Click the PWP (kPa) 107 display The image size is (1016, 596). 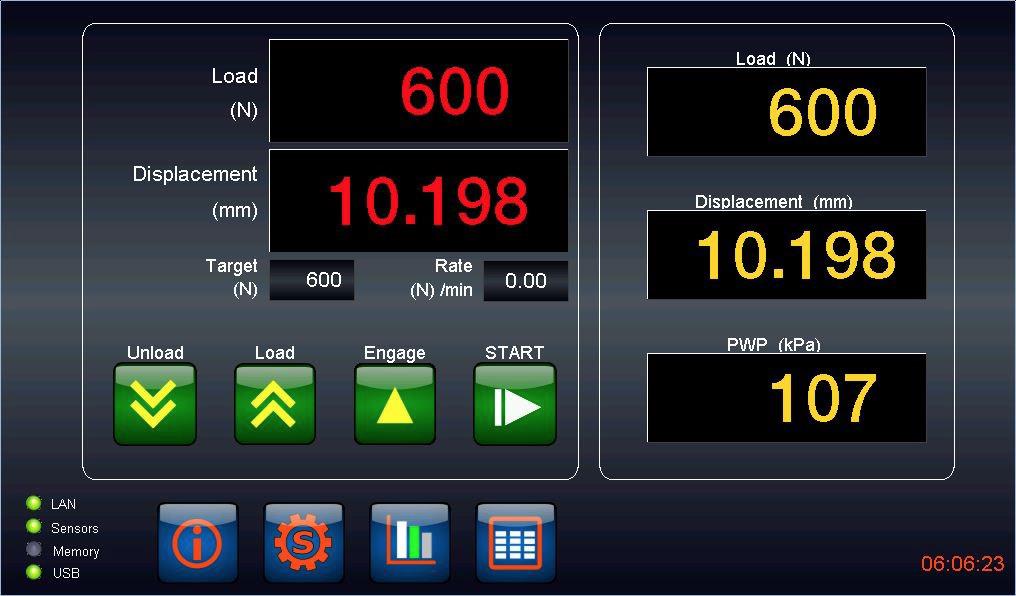click(786, 398)
